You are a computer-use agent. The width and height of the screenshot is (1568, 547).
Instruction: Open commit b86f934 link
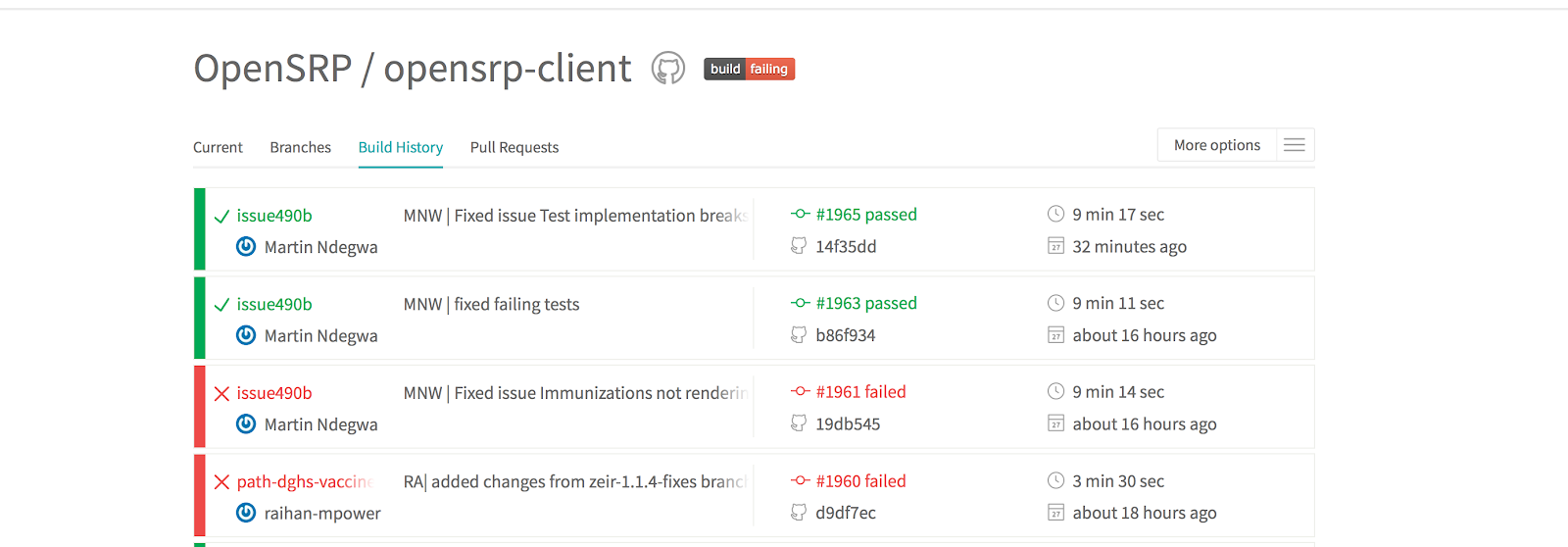[845, 335]
